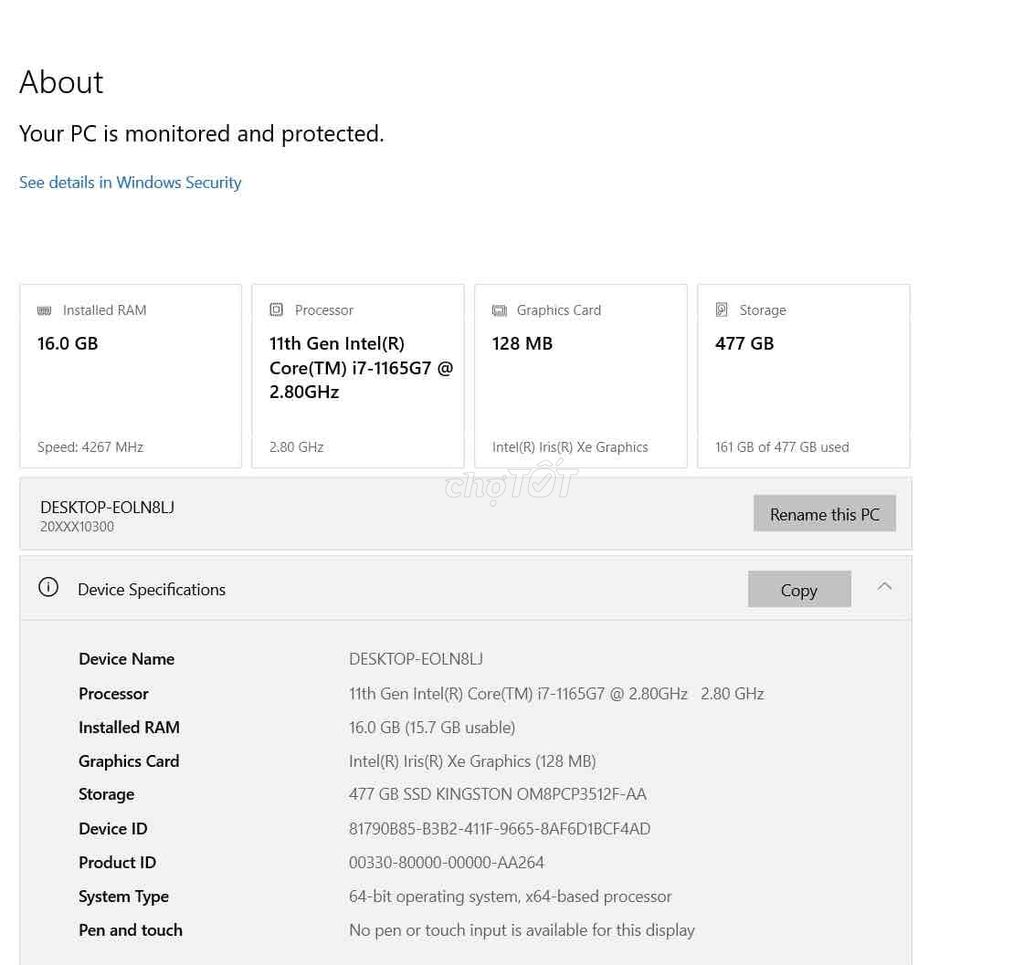This screenshot has height=965, width=1024.
Task: Select the Graphics Card 128 MB card
Action: click(581, 376)
